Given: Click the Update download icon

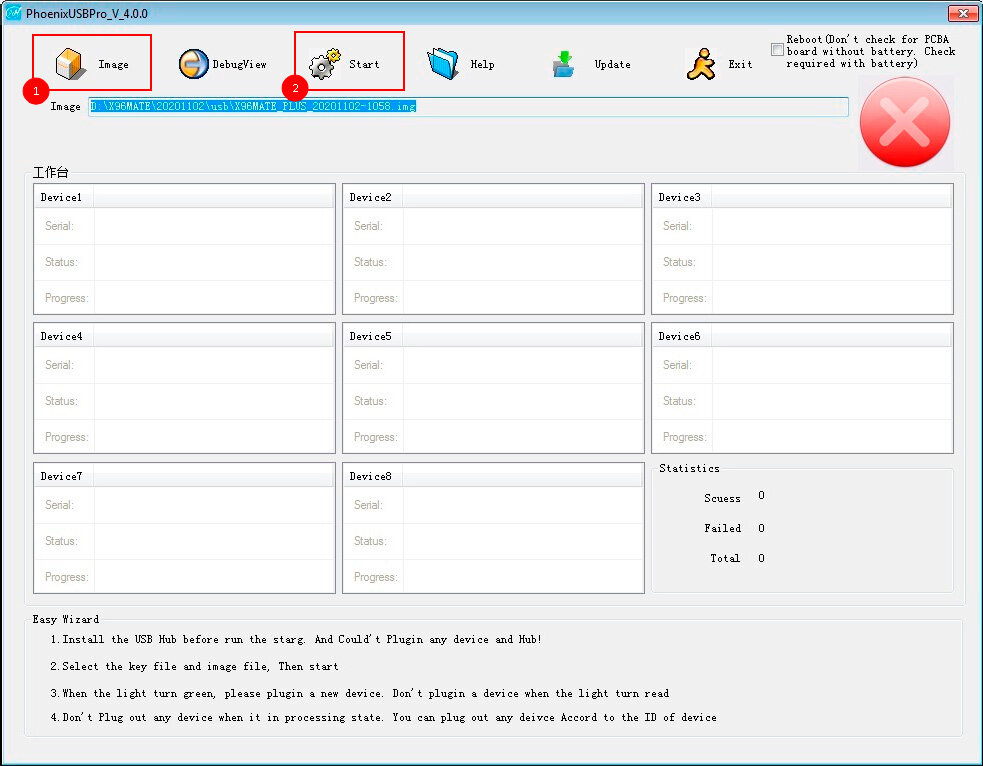Looking at the screenshot, I should pos(564,64).
